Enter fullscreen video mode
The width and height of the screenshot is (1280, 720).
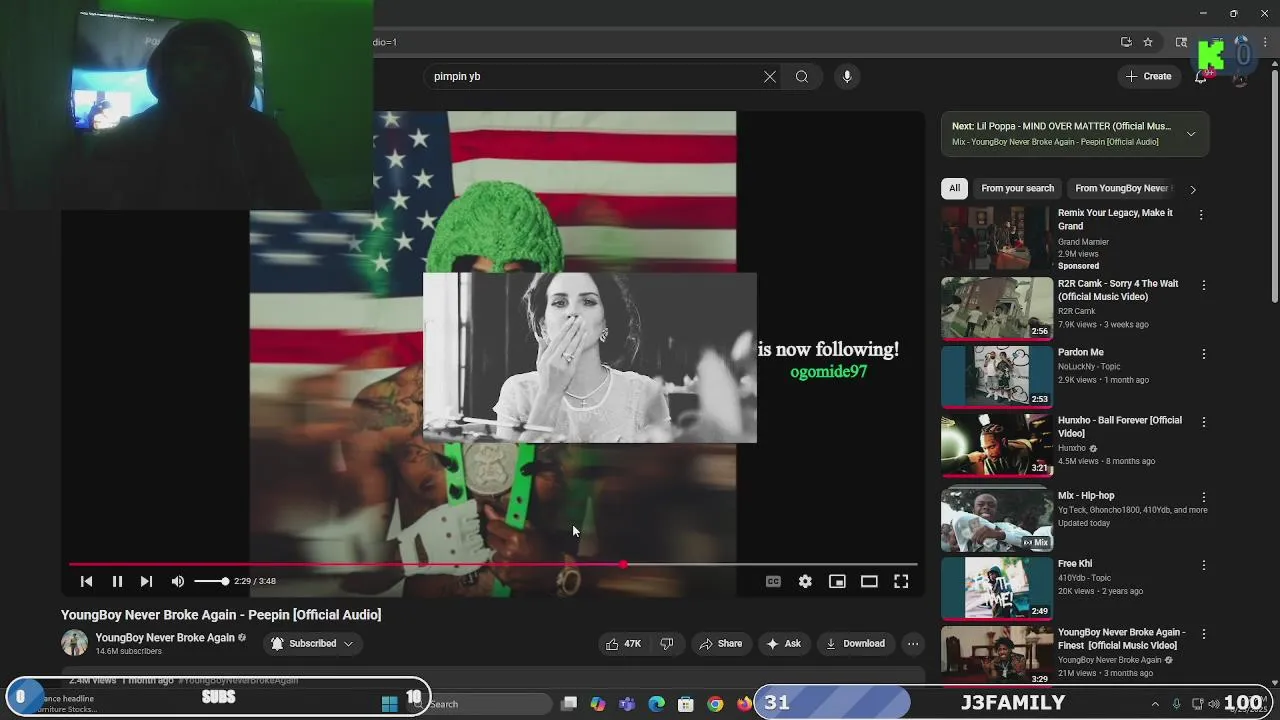pyautogui.click(x=901, y=581)
